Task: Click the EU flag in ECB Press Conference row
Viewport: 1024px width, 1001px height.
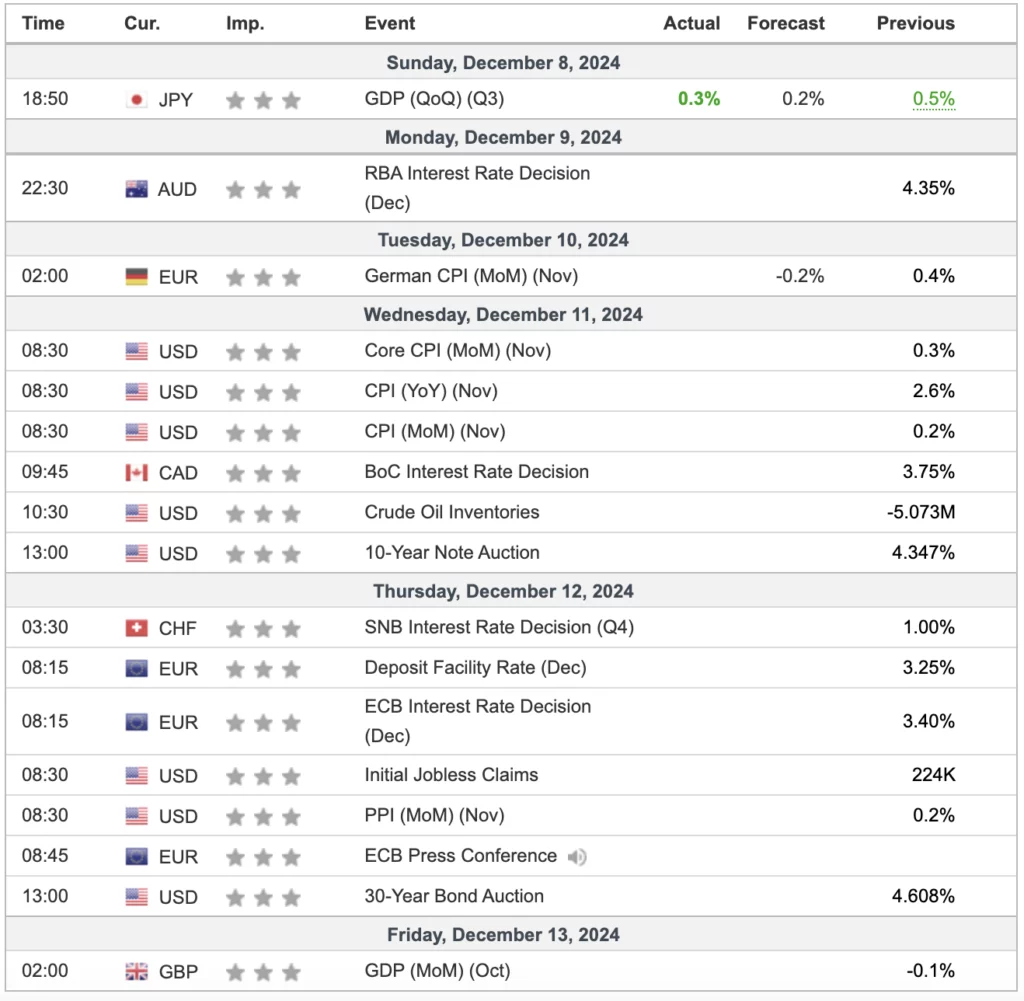Action: [136, 857]
